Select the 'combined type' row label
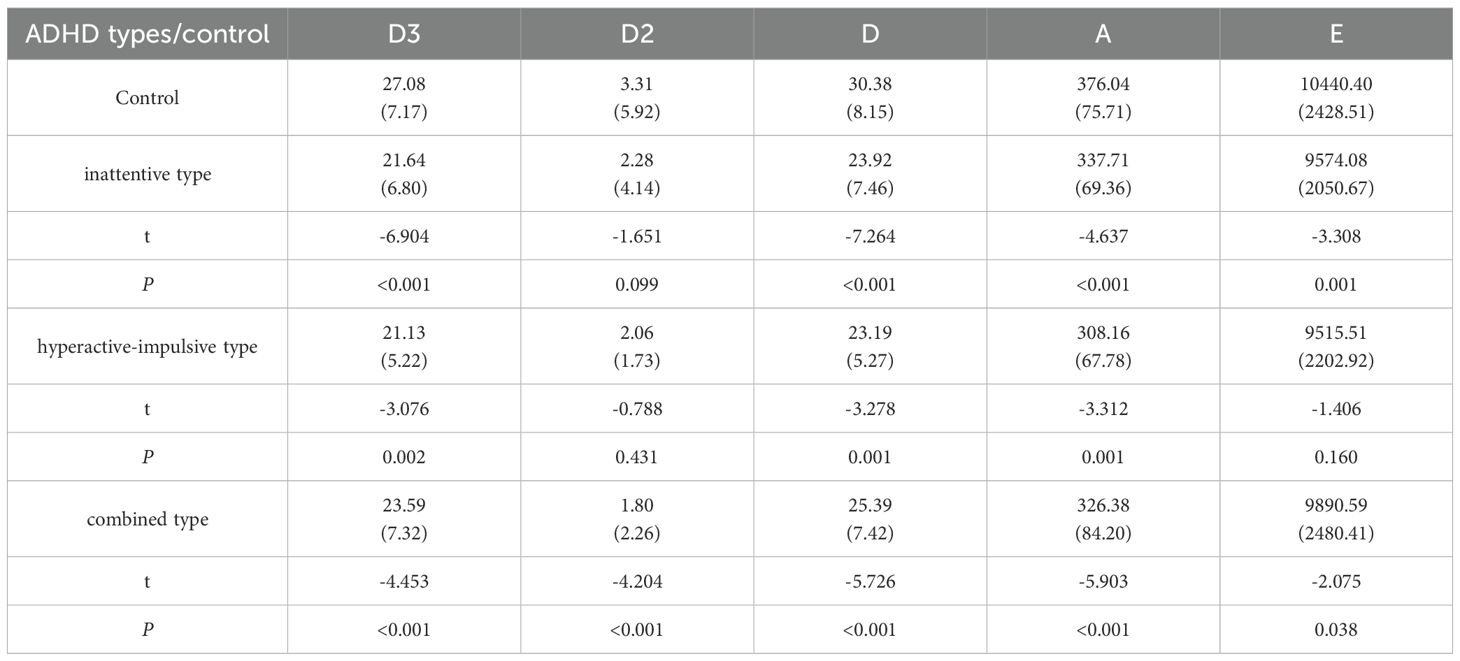1460x661 pixels. click(x=147, y=519)
